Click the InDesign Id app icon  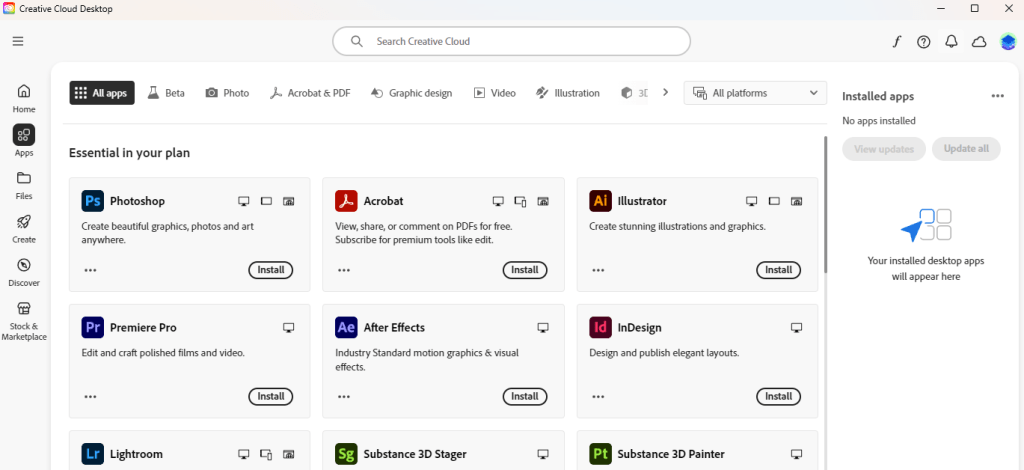[x=600, y=327]
